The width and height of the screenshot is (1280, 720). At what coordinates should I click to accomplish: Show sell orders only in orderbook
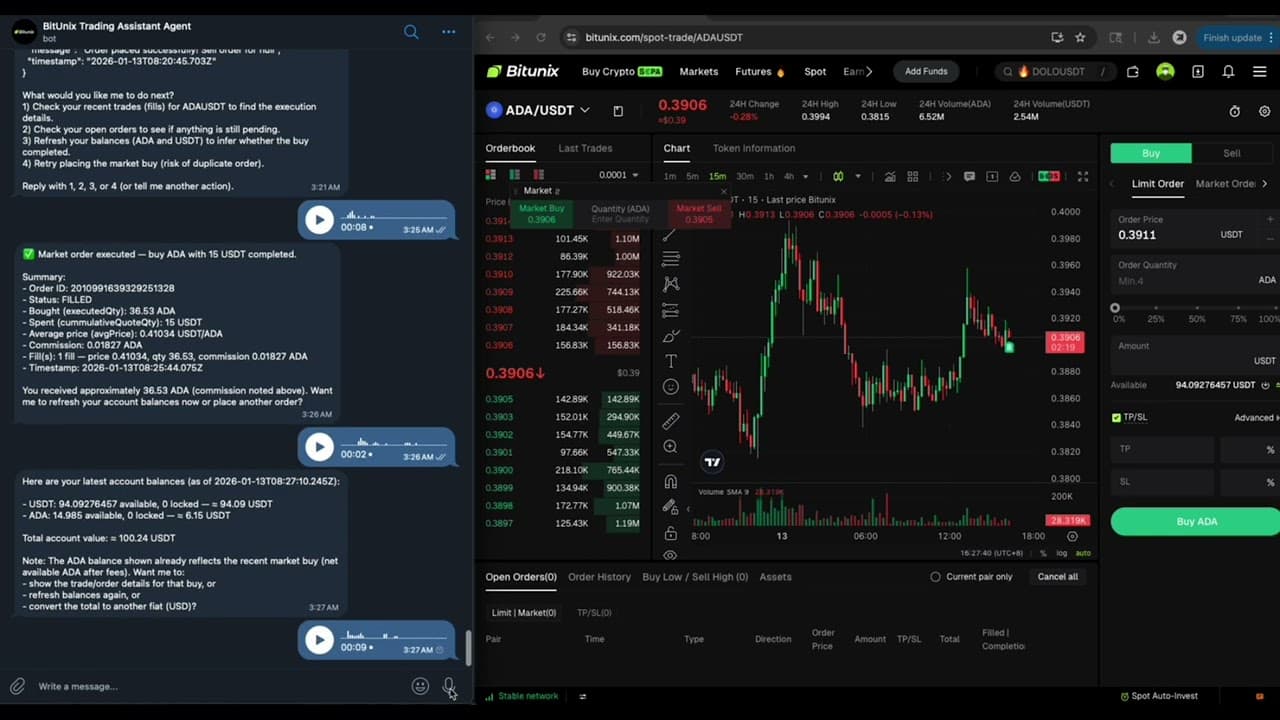(x=538, y=175)
